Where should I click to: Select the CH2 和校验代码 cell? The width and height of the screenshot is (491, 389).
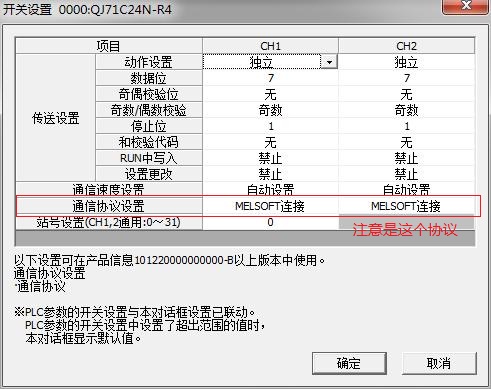coord(406,142)
